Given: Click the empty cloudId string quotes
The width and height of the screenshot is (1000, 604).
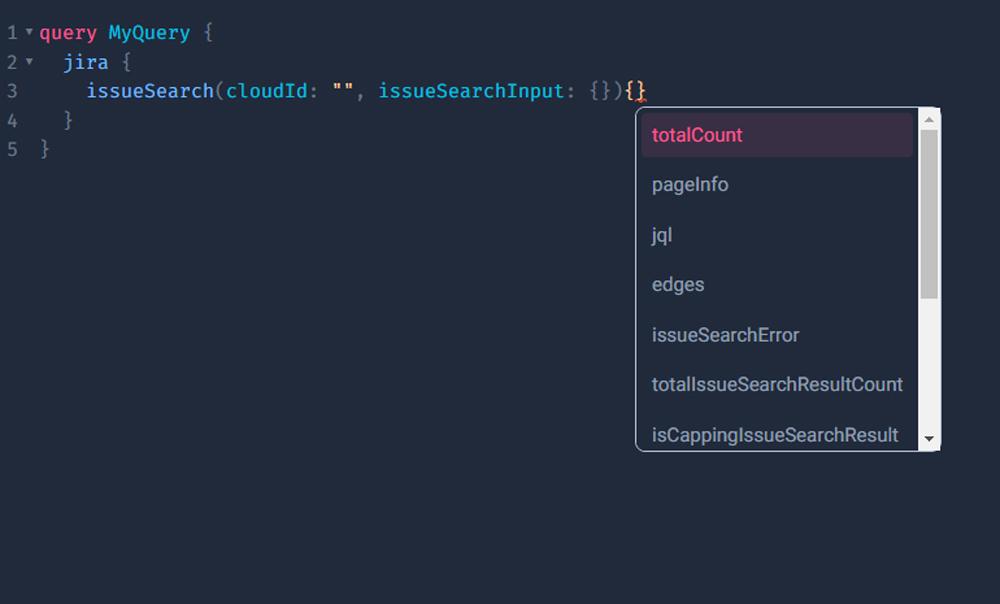Looking at the screenshot, I should (x=342, y=89).
